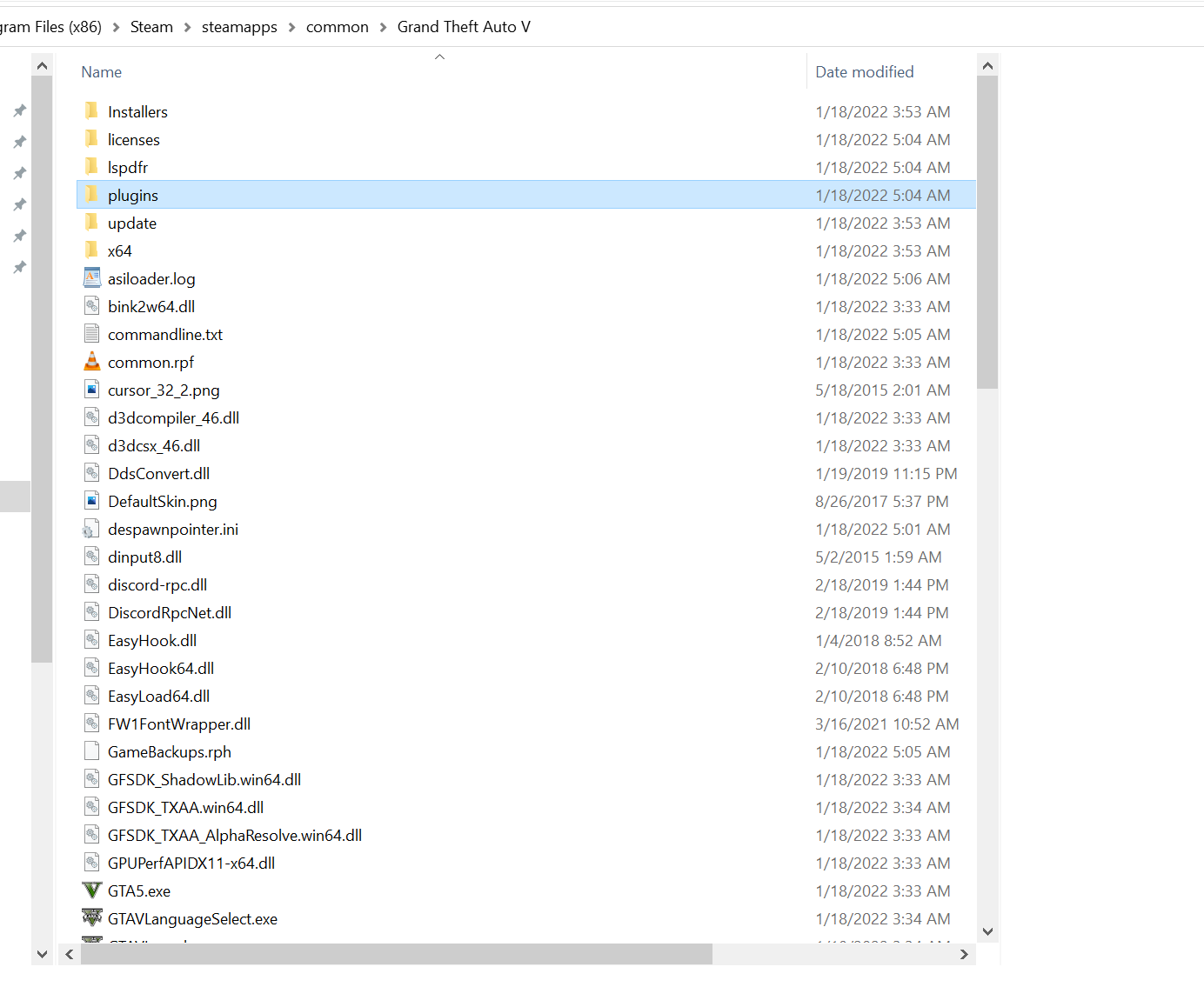Open the chevron dropdown after common
This screenshot has width=1204, height=987.
(383, 27)
